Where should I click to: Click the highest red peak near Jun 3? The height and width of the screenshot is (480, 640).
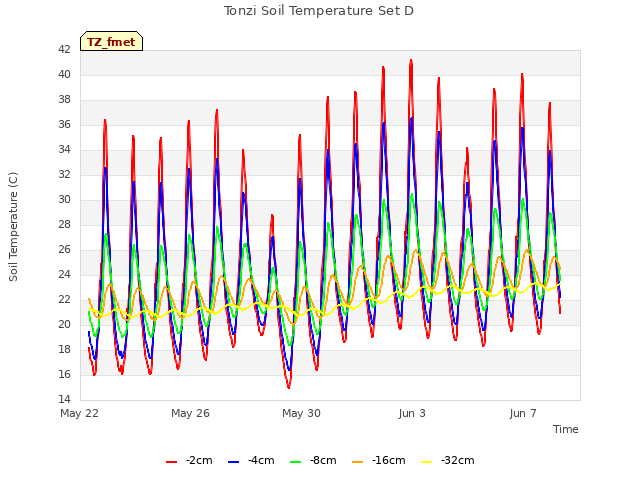pyautogui.click(x=411, y=60)
